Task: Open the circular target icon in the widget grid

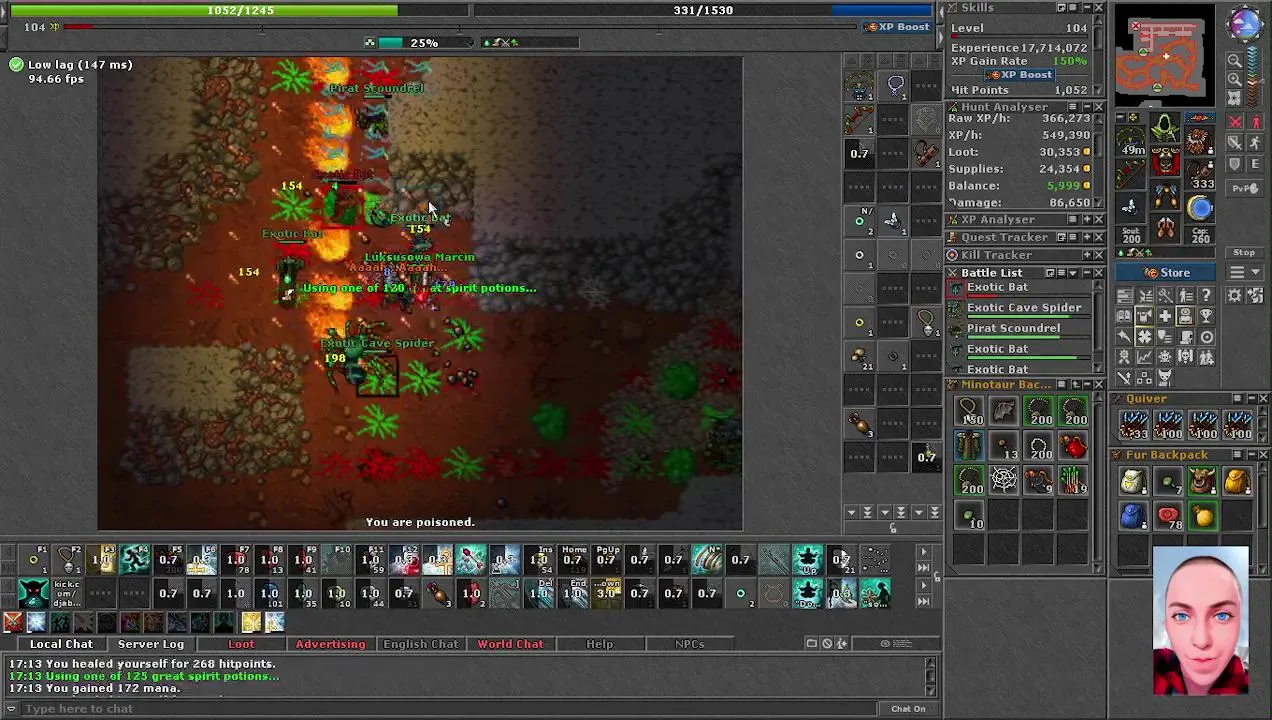Action: 1206,337
